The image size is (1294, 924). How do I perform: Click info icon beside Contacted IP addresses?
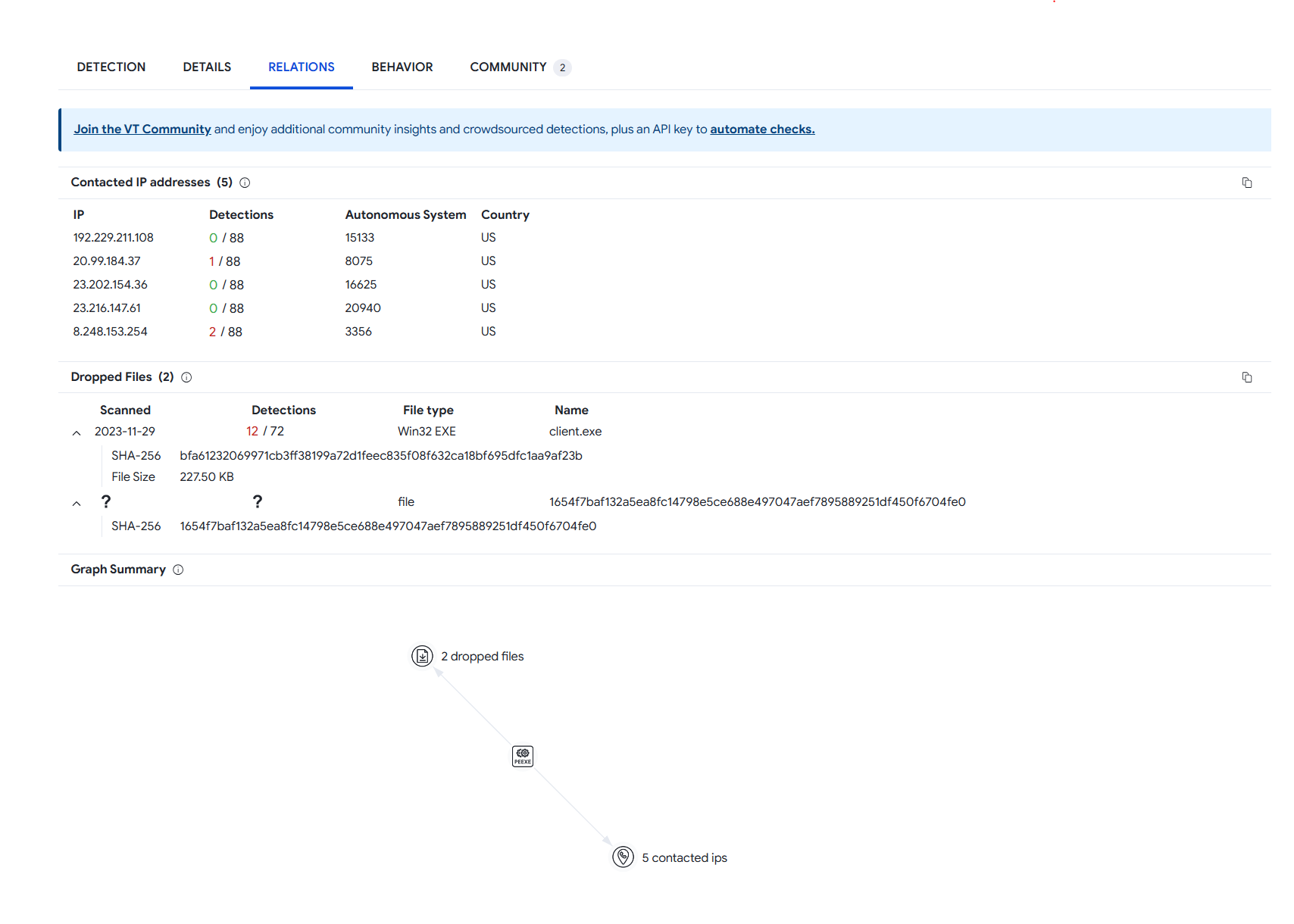click(245, 183)
